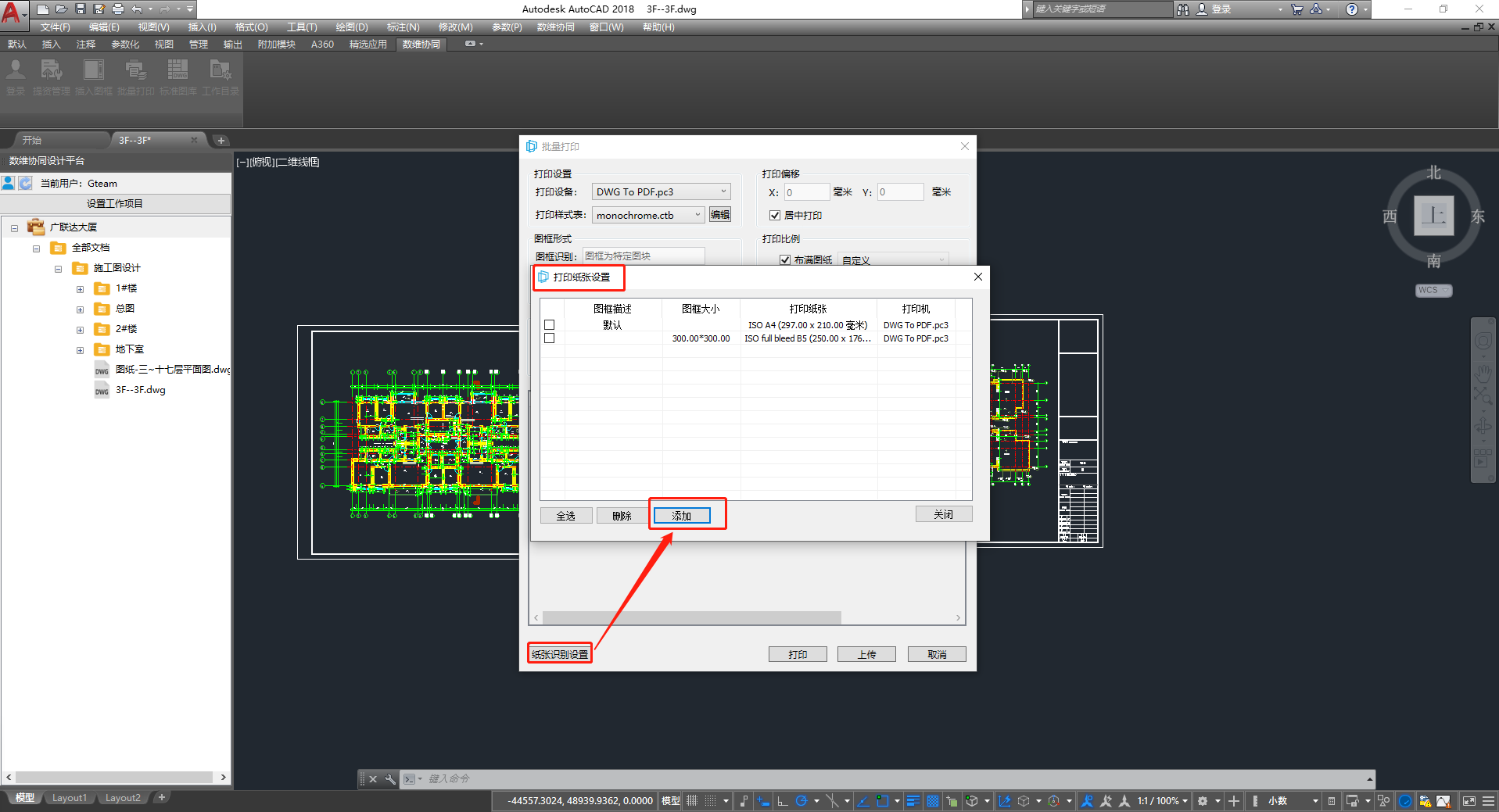The image size is (1499, 812).
Task: Collapse the 广联达大厦 tree node
Action: [14, 228]
